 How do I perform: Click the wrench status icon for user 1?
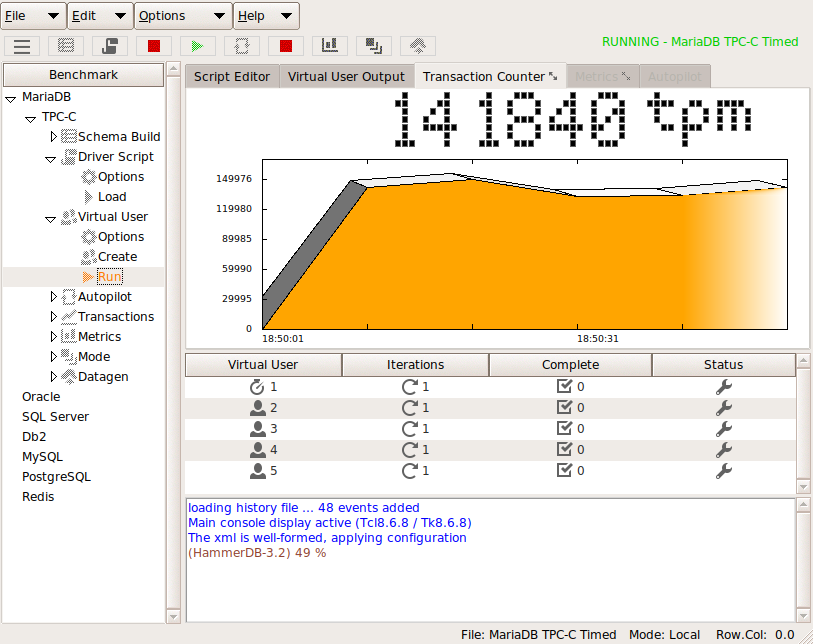tap(724, 387)
